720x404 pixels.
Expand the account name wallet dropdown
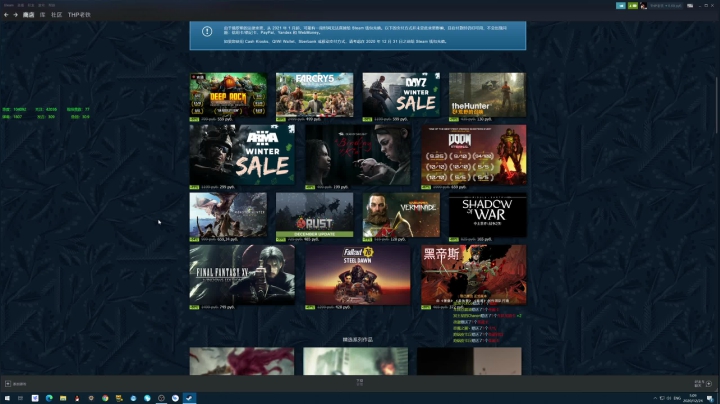[666, 6]
